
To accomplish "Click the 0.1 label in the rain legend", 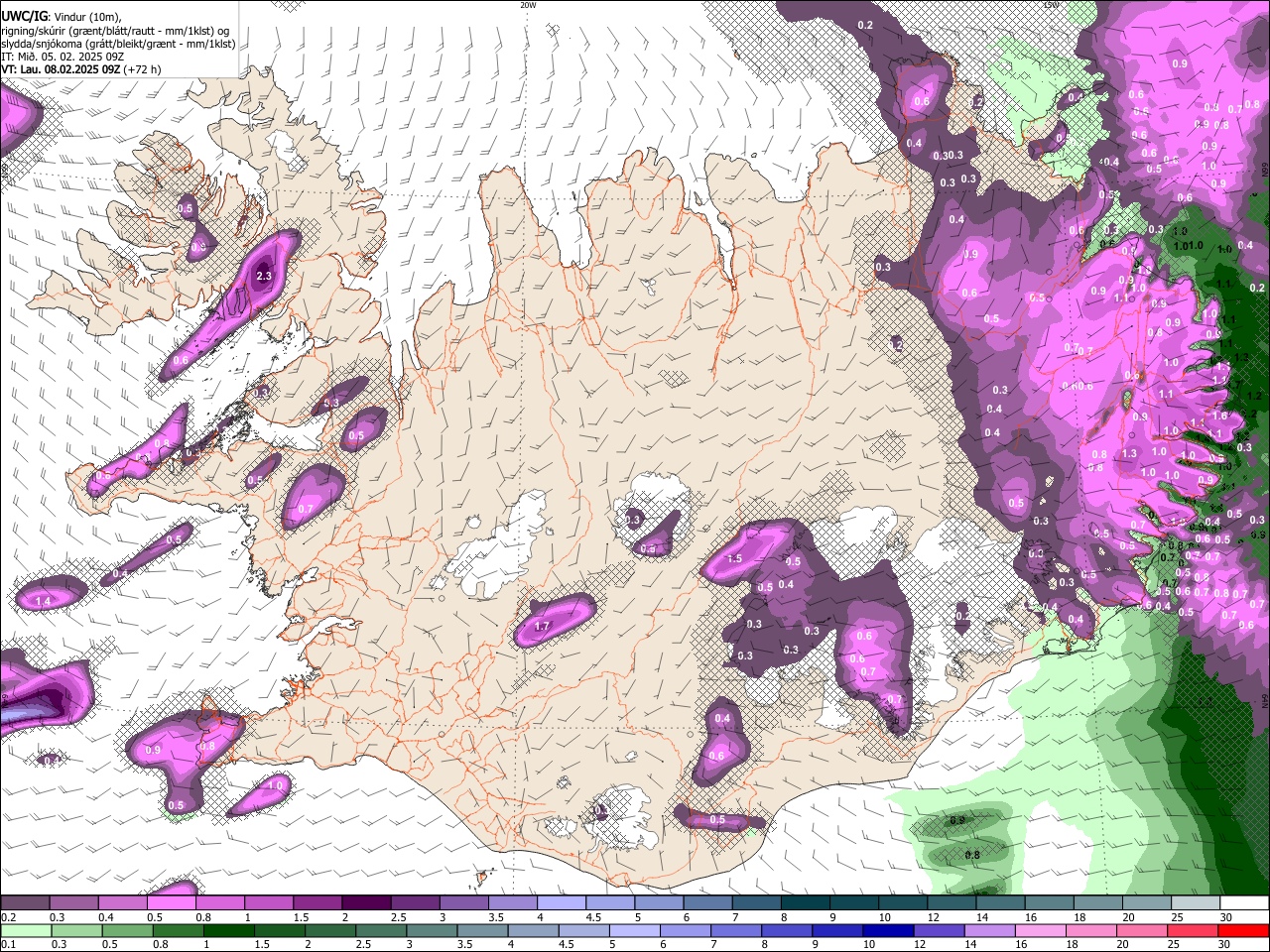I will (8, 945).
